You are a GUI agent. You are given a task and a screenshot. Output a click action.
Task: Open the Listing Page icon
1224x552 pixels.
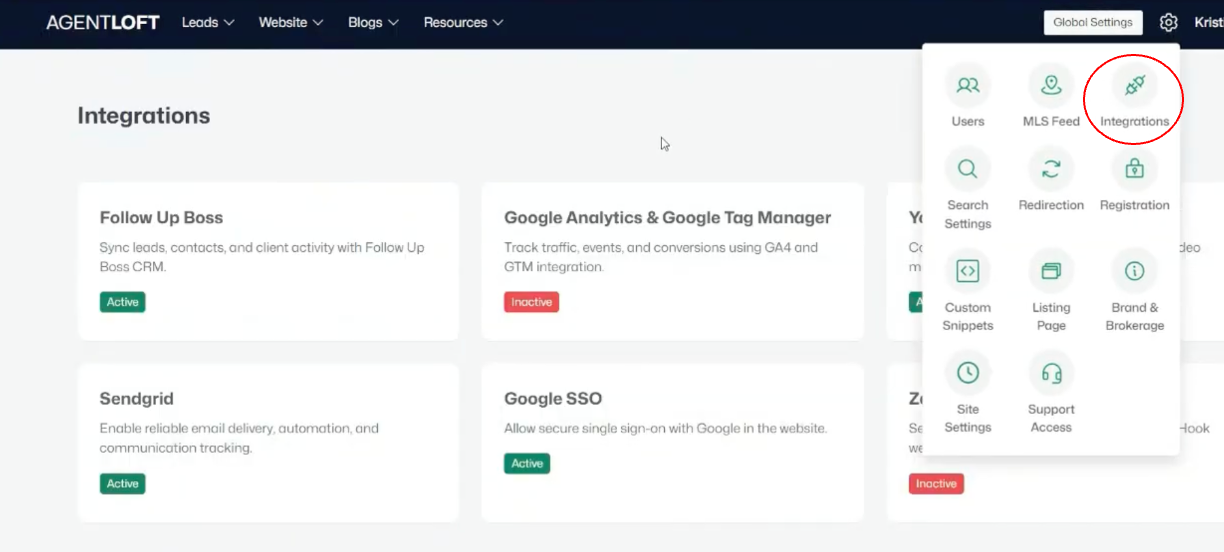[x=1051, y=271]
